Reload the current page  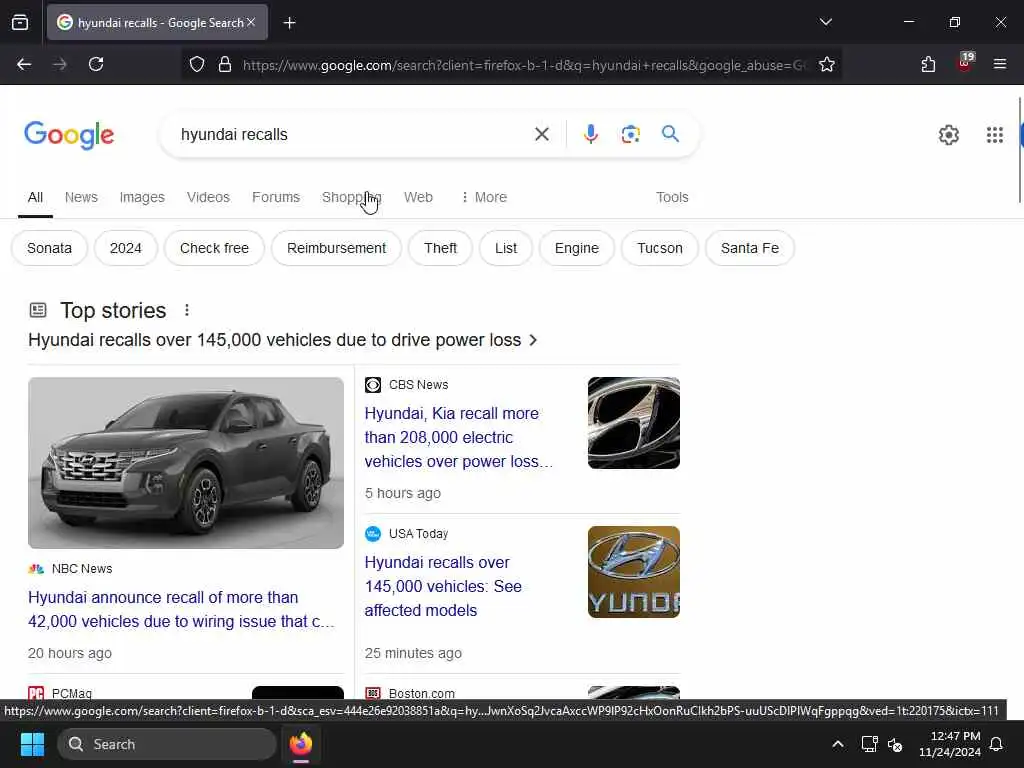click(x=96, y=64)
